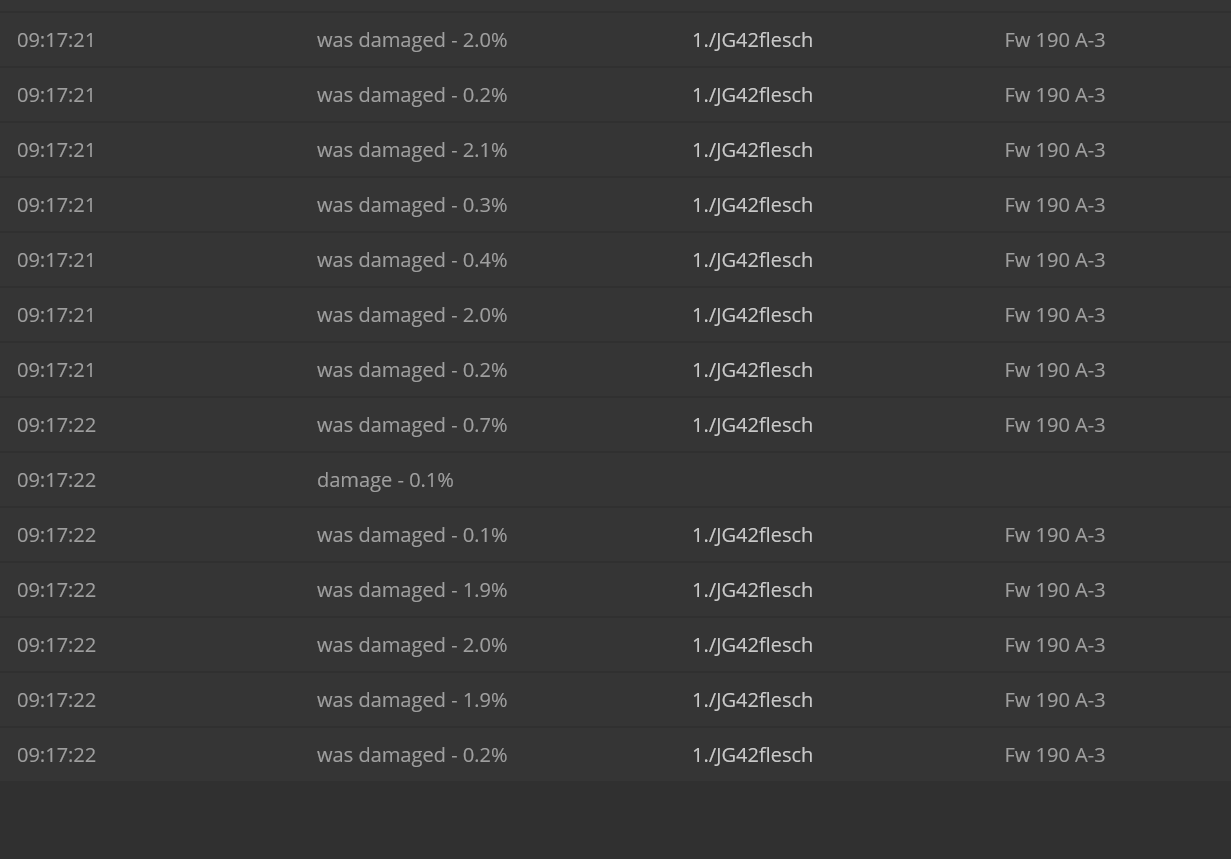Select the "was damaged - 2.1%" log entry
The height and width of the screenshot is (859, 1231).
[x=615, y=150]
